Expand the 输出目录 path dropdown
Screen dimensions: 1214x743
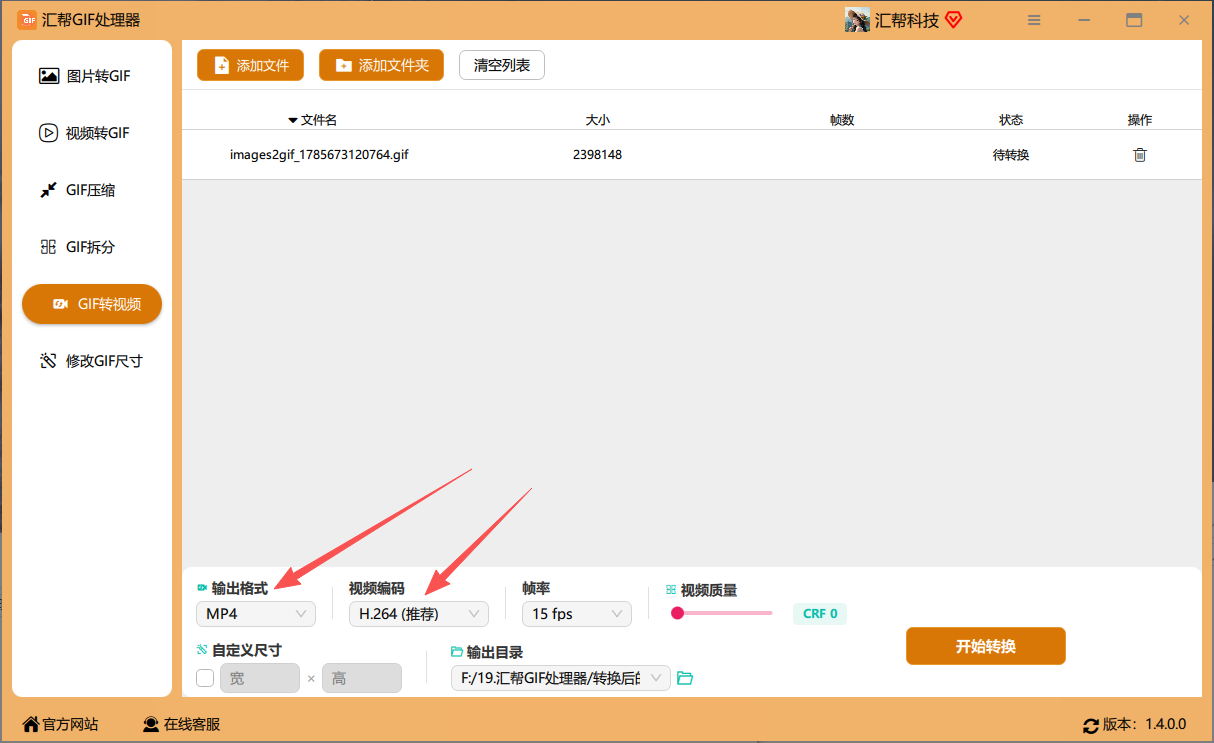(x=560, y=678)
